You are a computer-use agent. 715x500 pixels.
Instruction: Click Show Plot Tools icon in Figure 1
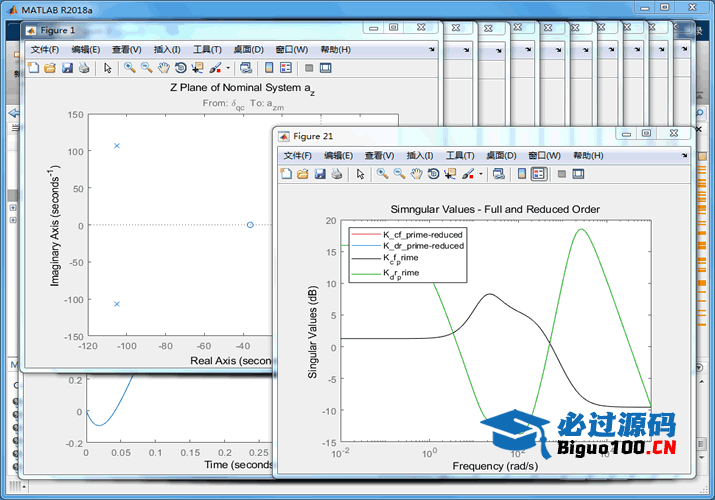(x=326, y=68)
